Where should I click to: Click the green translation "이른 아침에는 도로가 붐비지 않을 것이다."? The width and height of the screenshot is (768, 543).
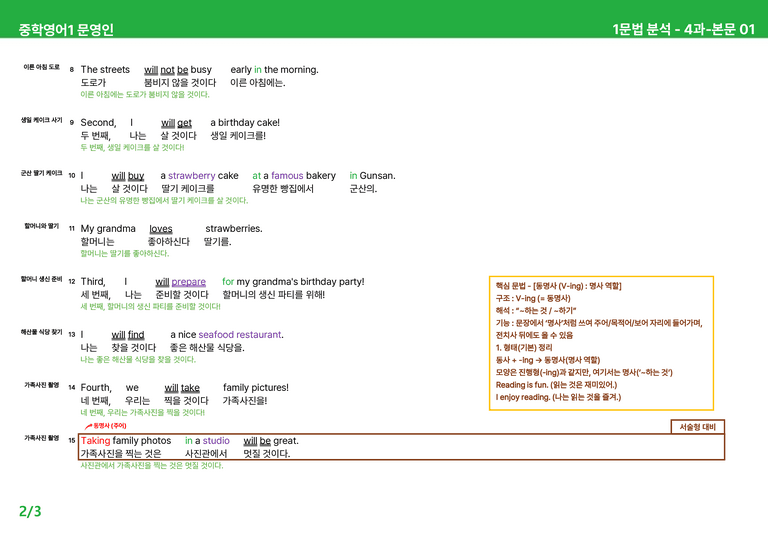145,94
